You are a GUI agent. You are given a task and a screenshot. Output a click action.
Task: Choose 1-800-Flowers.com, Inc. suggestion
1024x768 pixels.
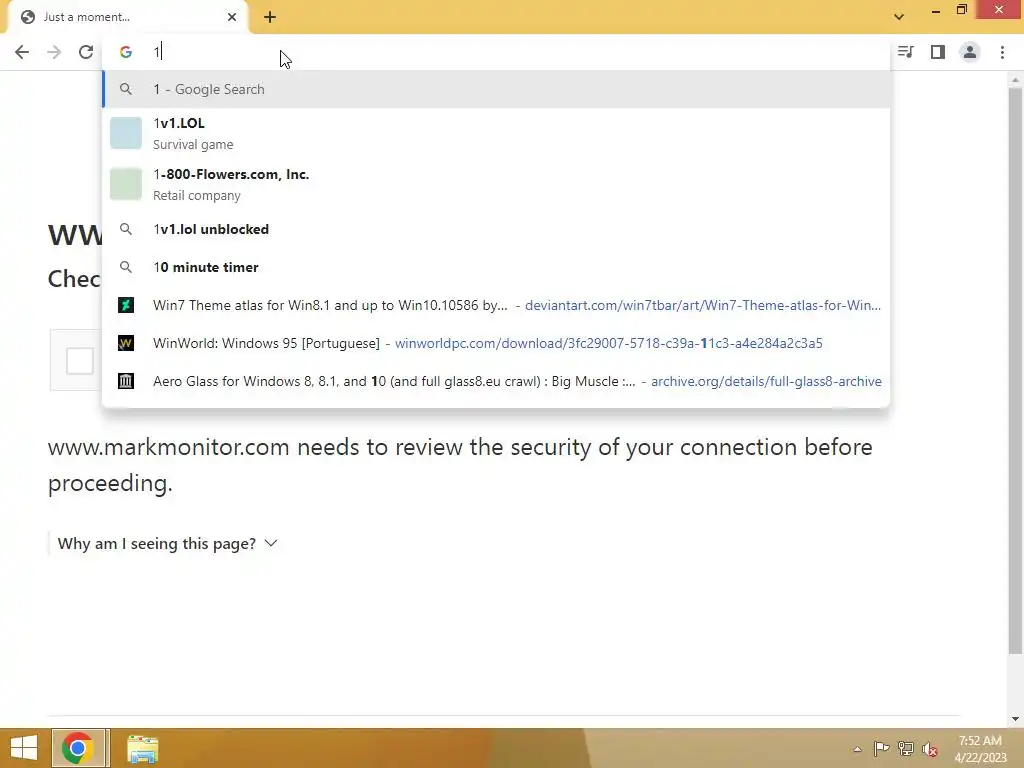tap(496, 184)
